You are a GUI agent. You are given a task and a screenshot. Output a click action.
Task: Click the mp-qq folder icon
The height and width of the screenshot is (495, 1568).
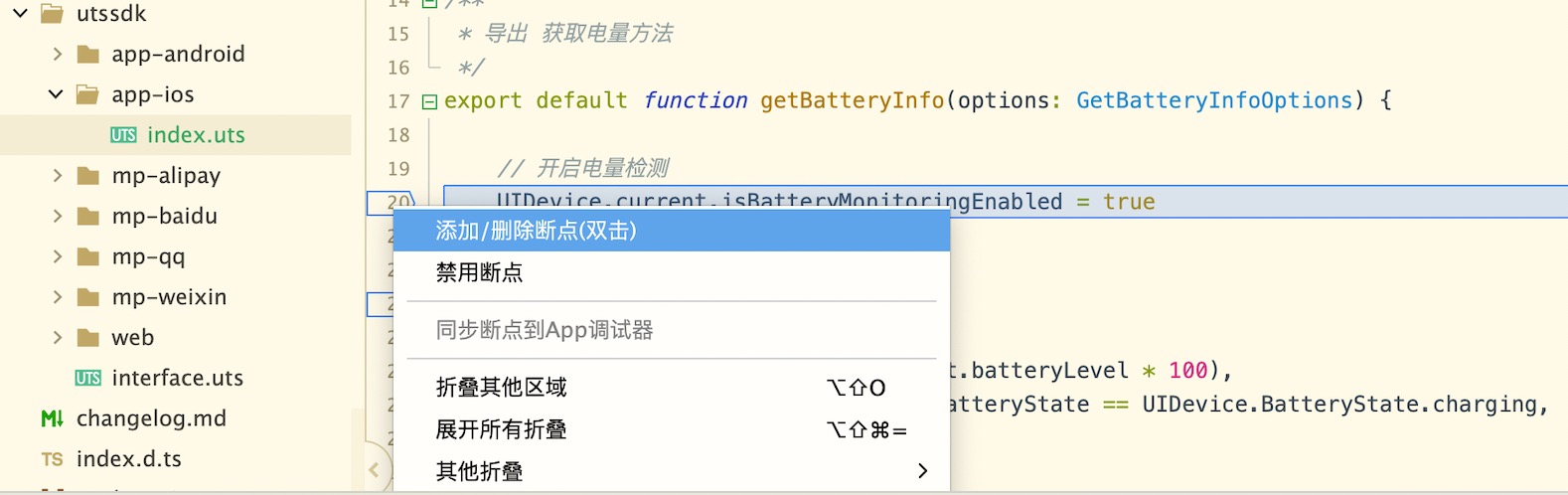pyautogui.click(x=88, y=257)
